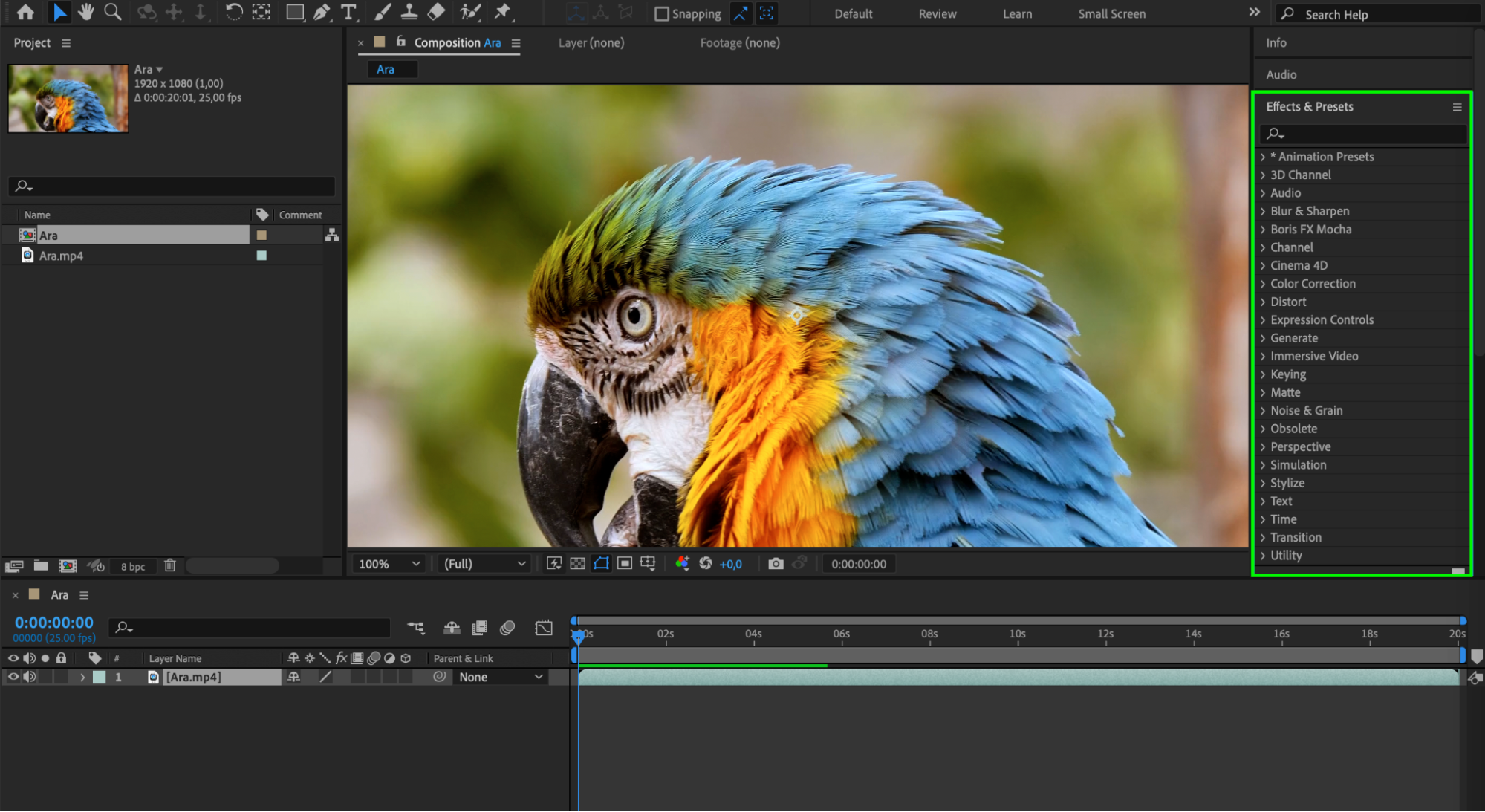This screenshot has height=812, width=1485.
Task: Open the Audio panel tab
Action: click(x=1281, y=74)
